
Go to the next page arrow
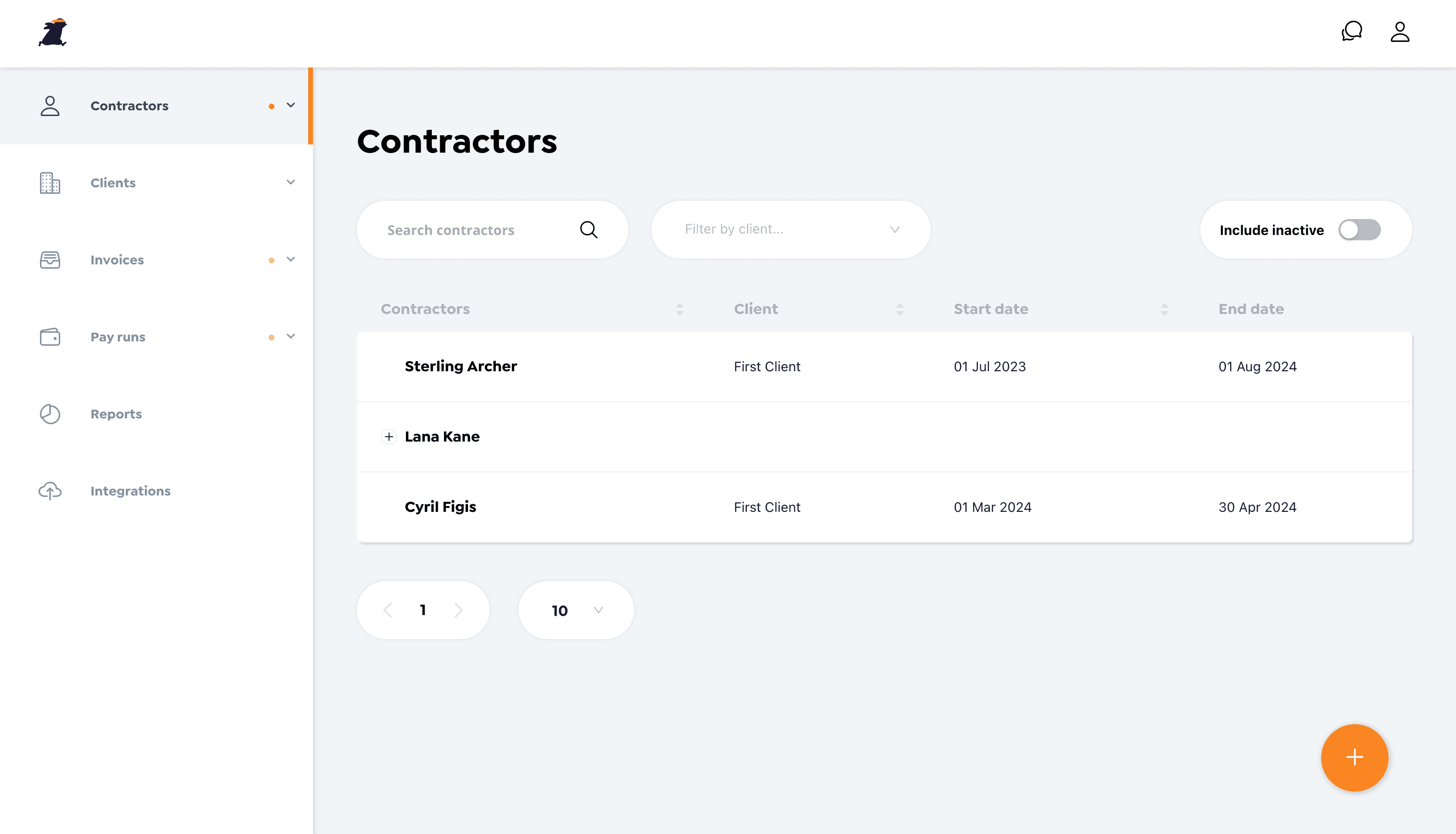[x=458, y=610]
